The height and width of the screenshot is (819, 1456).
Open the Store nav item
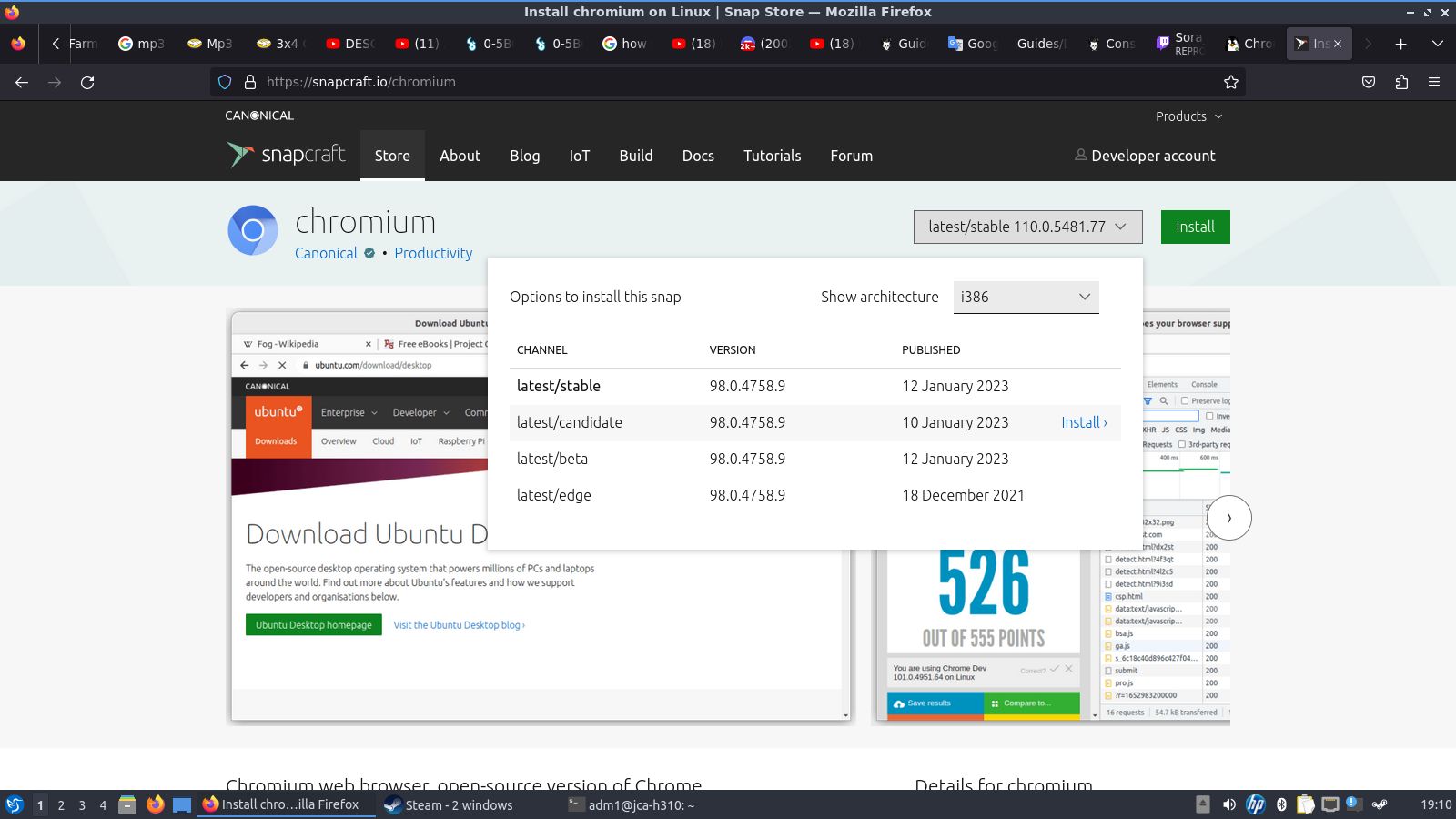[x=392, y=156]
